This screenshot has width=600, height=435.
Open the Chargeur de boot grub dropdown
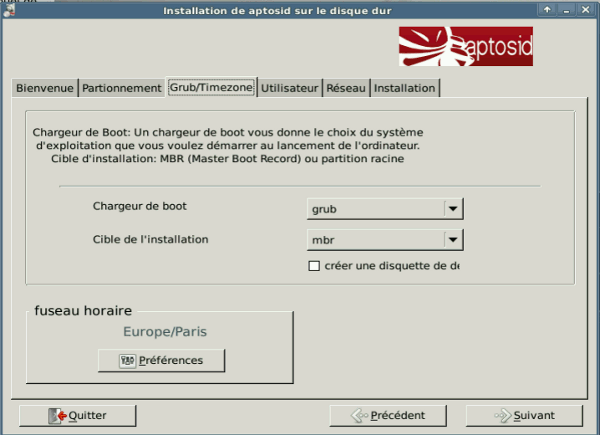[x=385, y=209]
